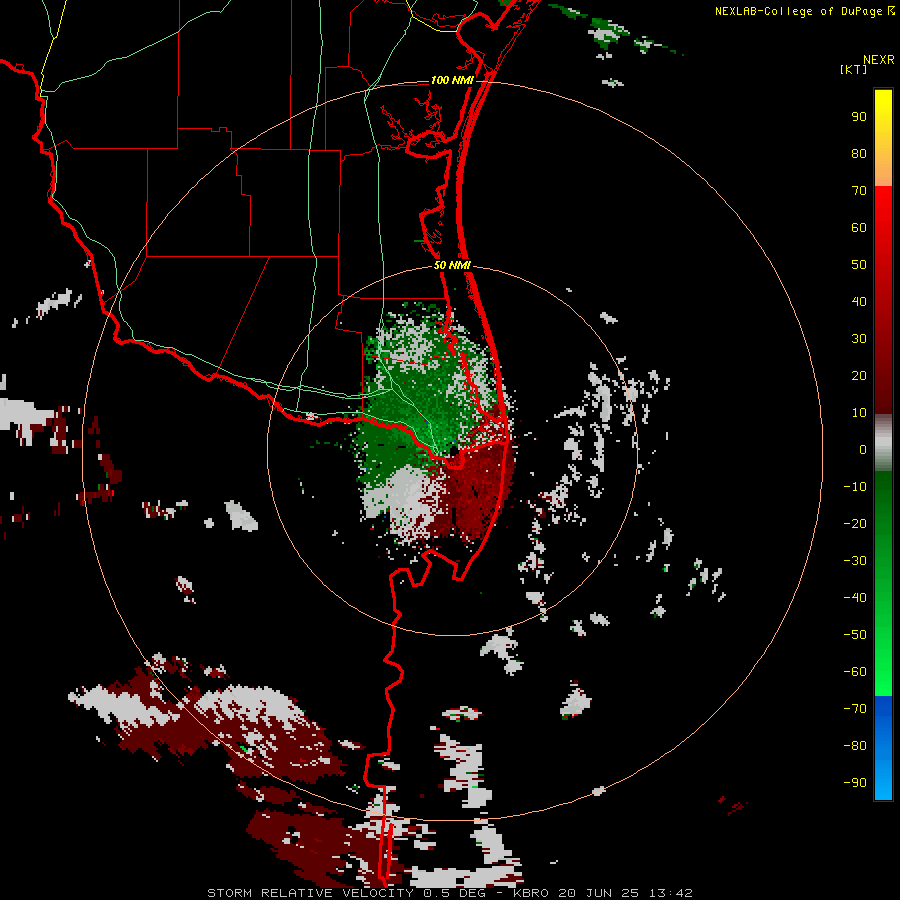Click the positive 10 scale label
Screen dimensions: 900x900
point(859,413)
